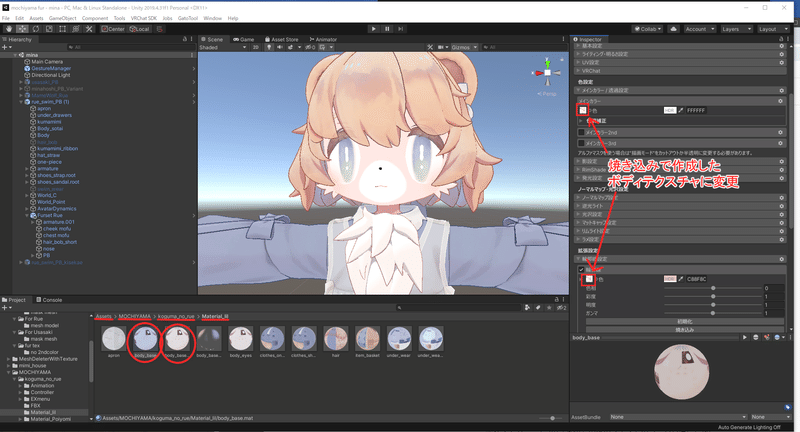Open the Layout dropdown
The image size is (800, 432).
point(773,29)
